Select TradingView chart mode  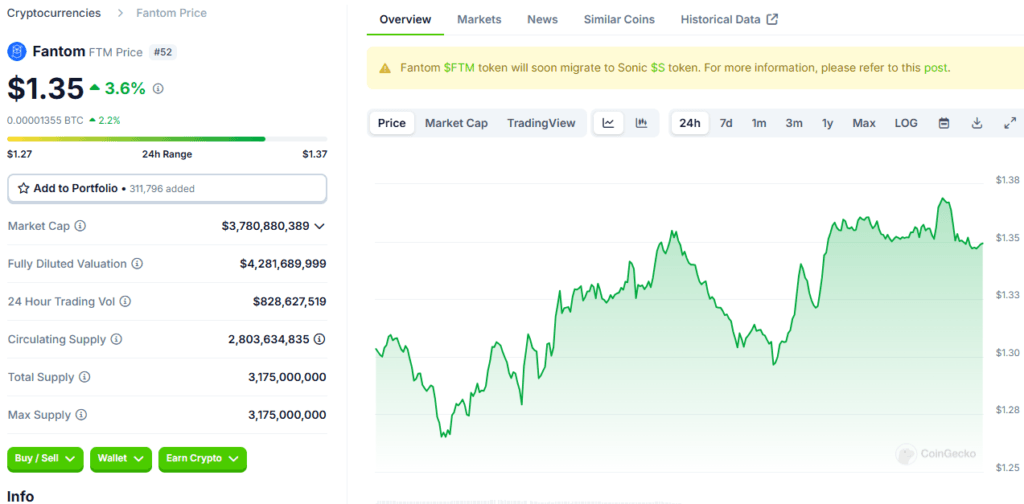[x=541, y=123]
